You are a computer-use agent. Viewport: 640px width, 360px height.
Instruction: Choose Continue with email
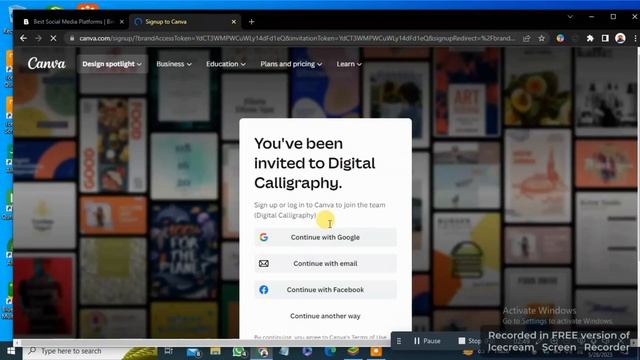(325, 264)
